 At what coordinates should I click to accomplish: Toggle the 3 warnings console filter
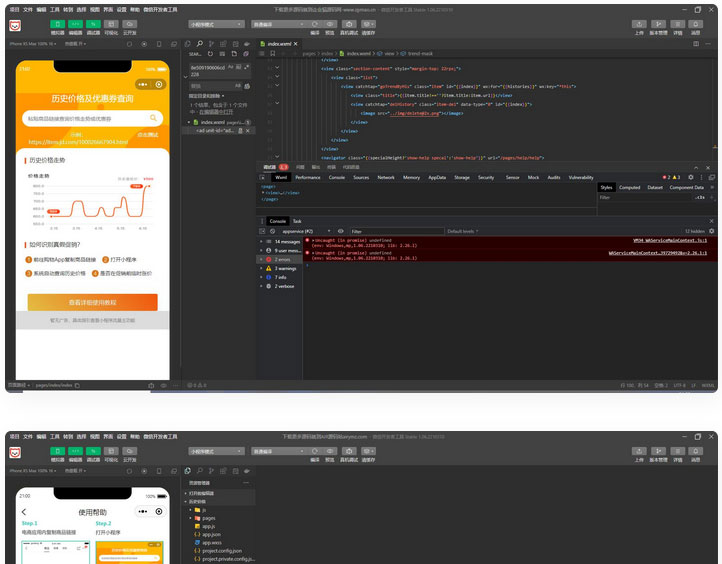click(x=285, y=268)
